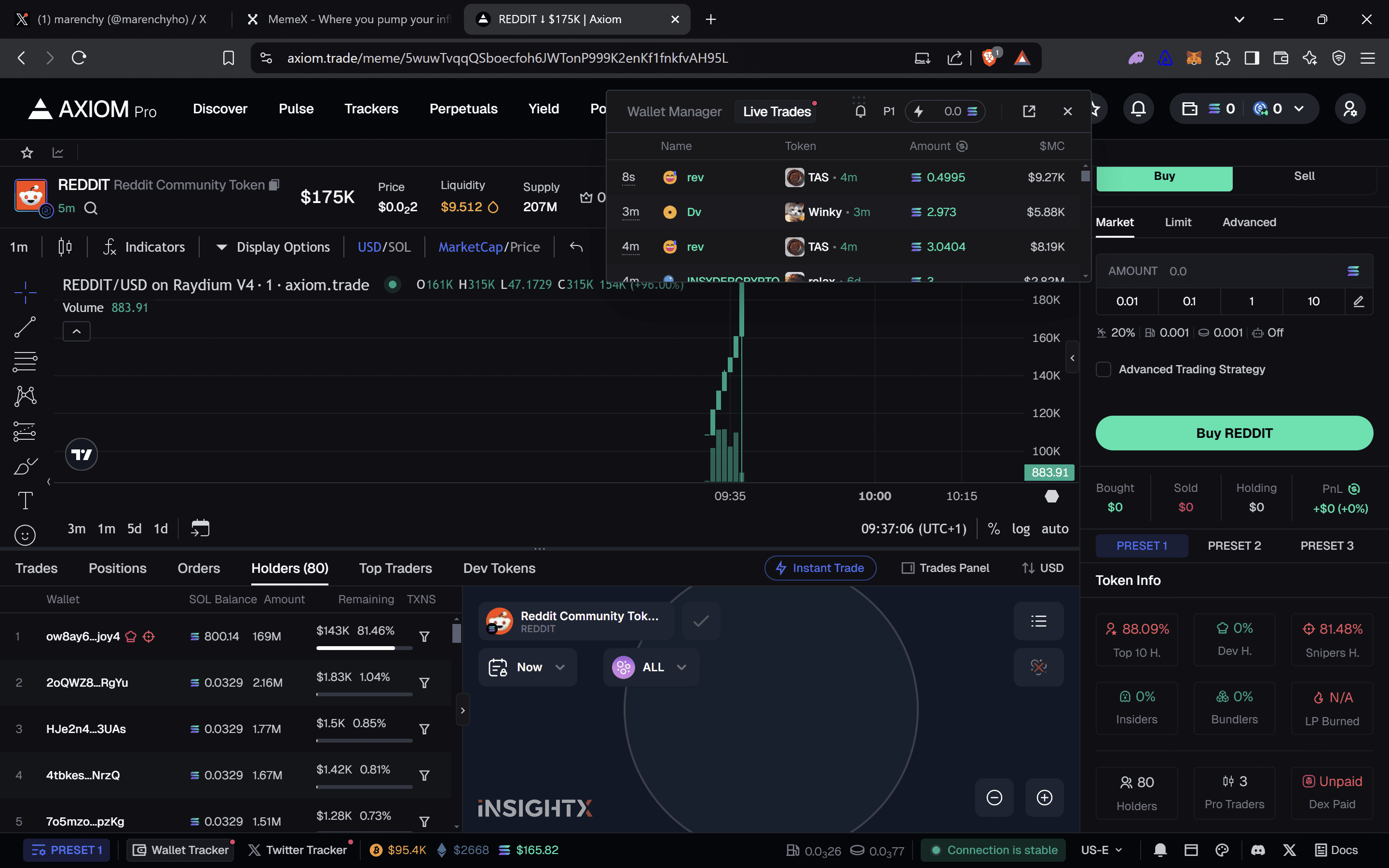Click the candlestick chart style icon
The width and height of the screenshot is (1389, 868).
point(65,247)
